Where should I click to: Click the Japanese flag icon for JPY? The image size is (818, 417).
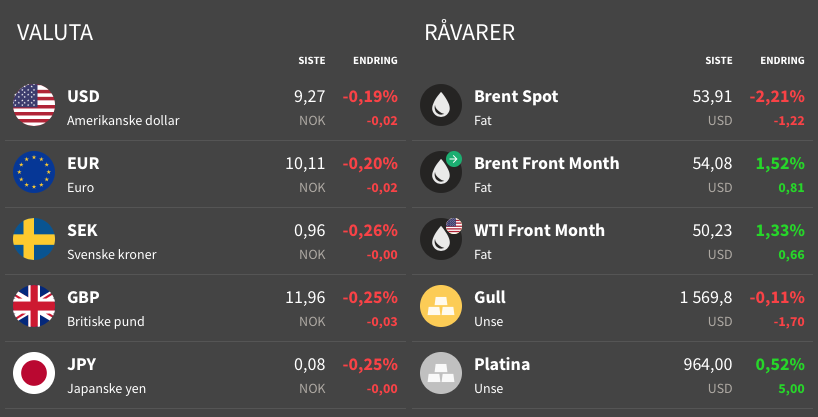pos(34,373)
